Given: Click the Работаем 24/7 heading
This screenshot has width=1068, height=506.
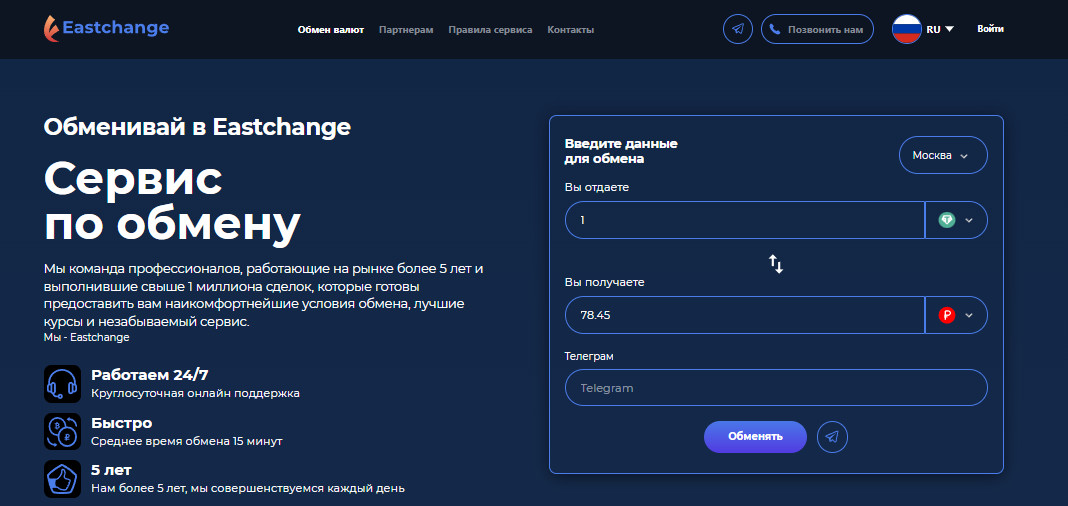Looking at the screenshot, I should click(149, 375).
